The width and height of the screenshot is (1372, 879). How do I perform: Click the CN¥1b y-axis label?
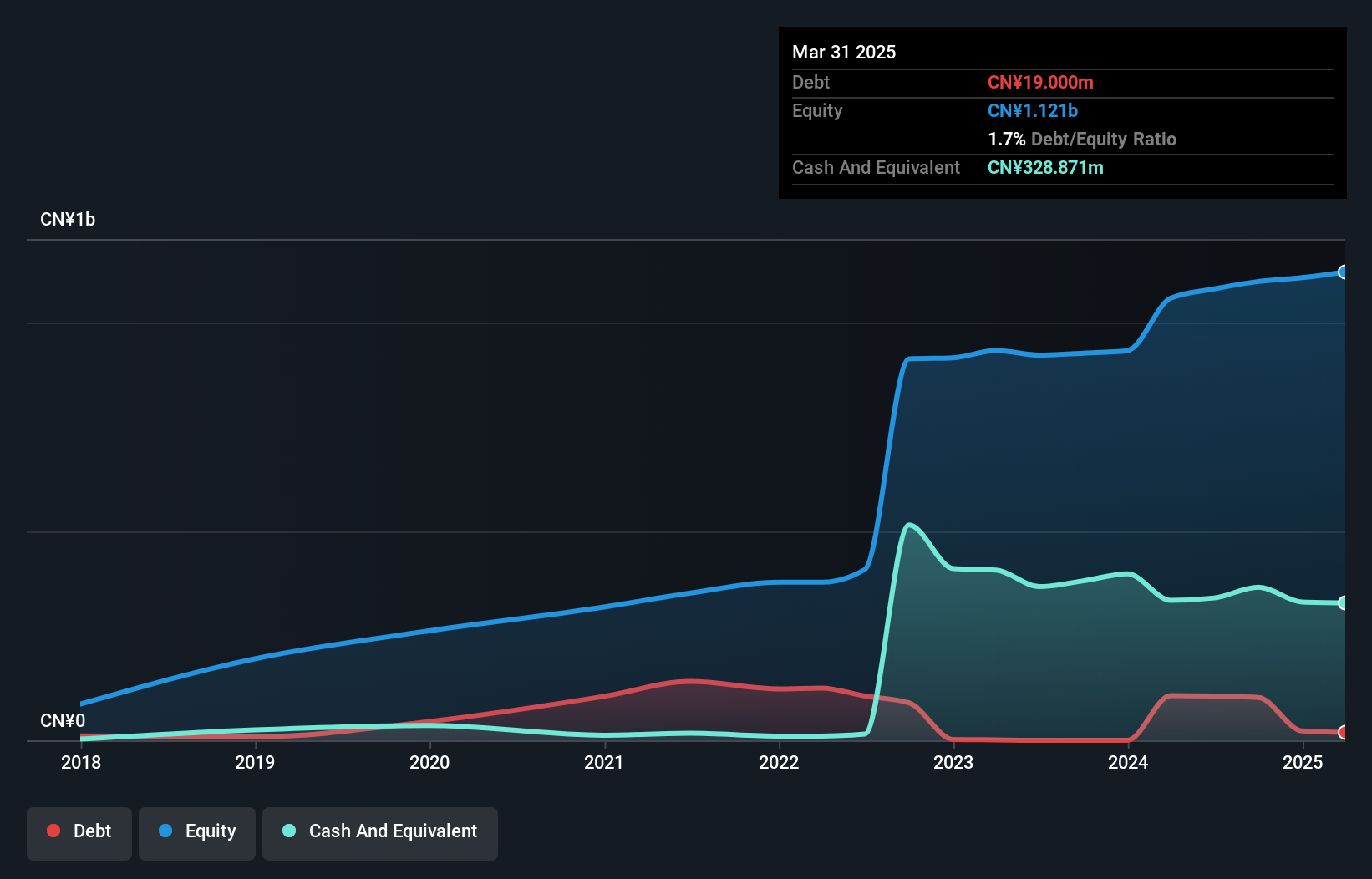tap(68, 220)
